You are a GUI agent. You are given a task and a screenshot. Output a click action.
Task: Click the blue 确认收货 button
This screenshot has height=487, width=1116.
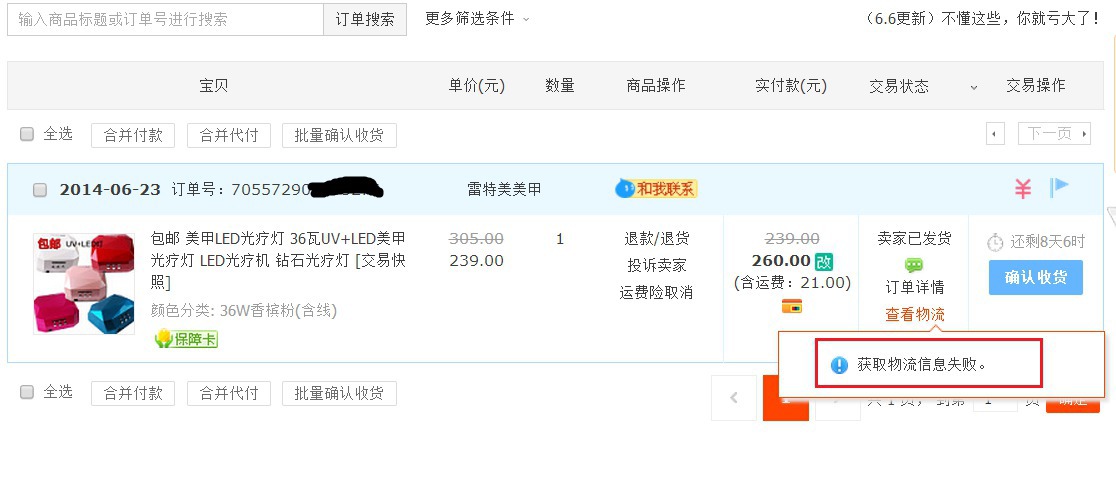tap(1036, 278)
